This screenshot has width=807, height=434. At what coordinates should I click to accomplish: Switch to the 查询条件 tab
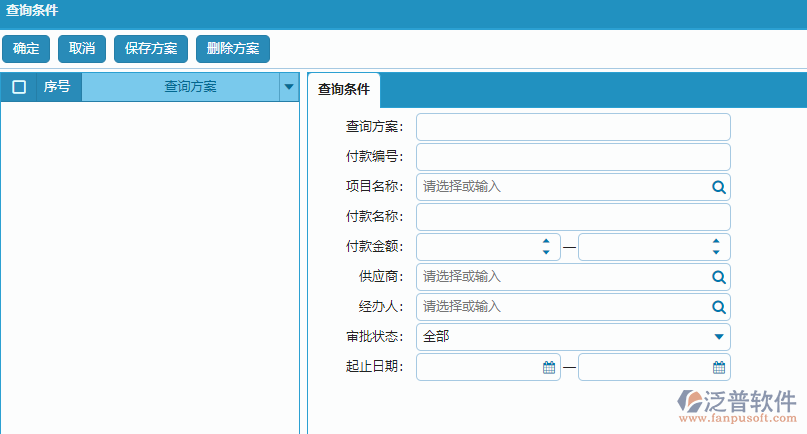(344, 90)
